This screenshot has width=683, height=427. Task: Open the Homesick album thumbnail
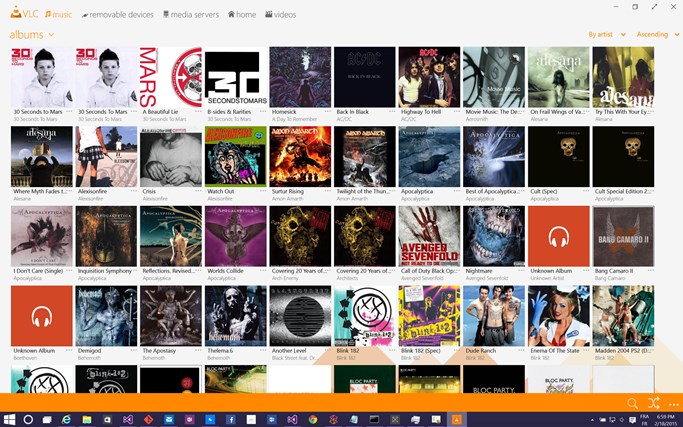click(300, 77)
